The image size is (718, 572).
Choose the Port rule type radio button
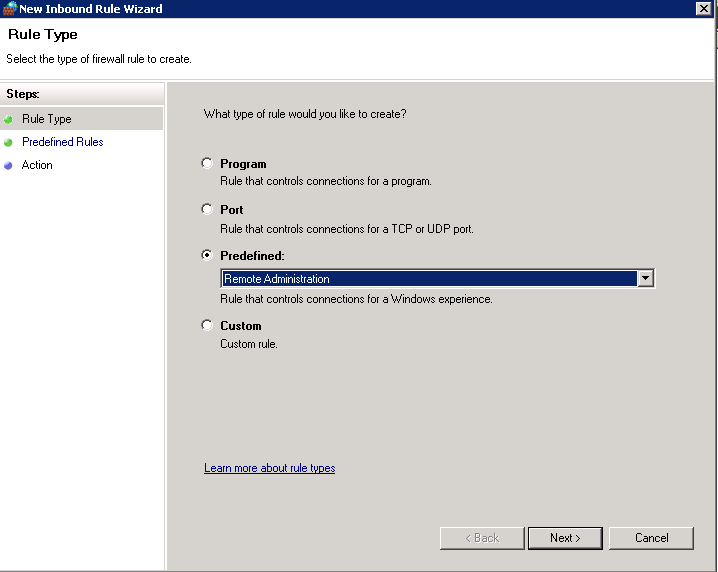207,209
